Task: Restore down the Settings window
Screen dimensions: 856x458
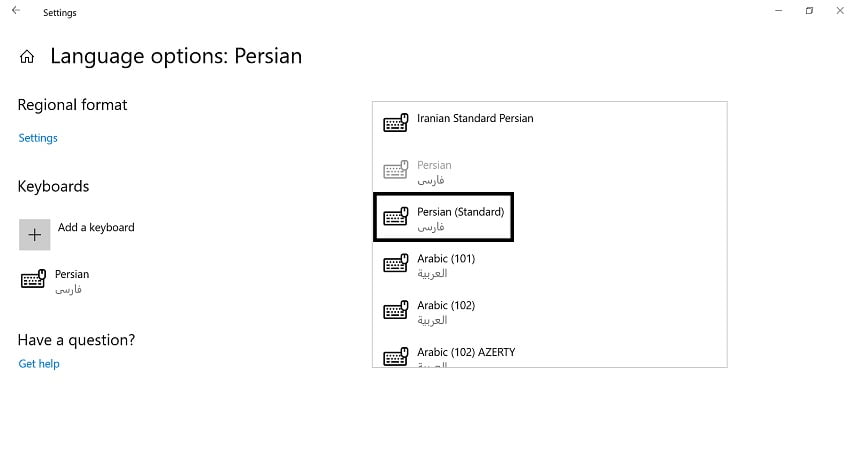Action: pos(809,10)
